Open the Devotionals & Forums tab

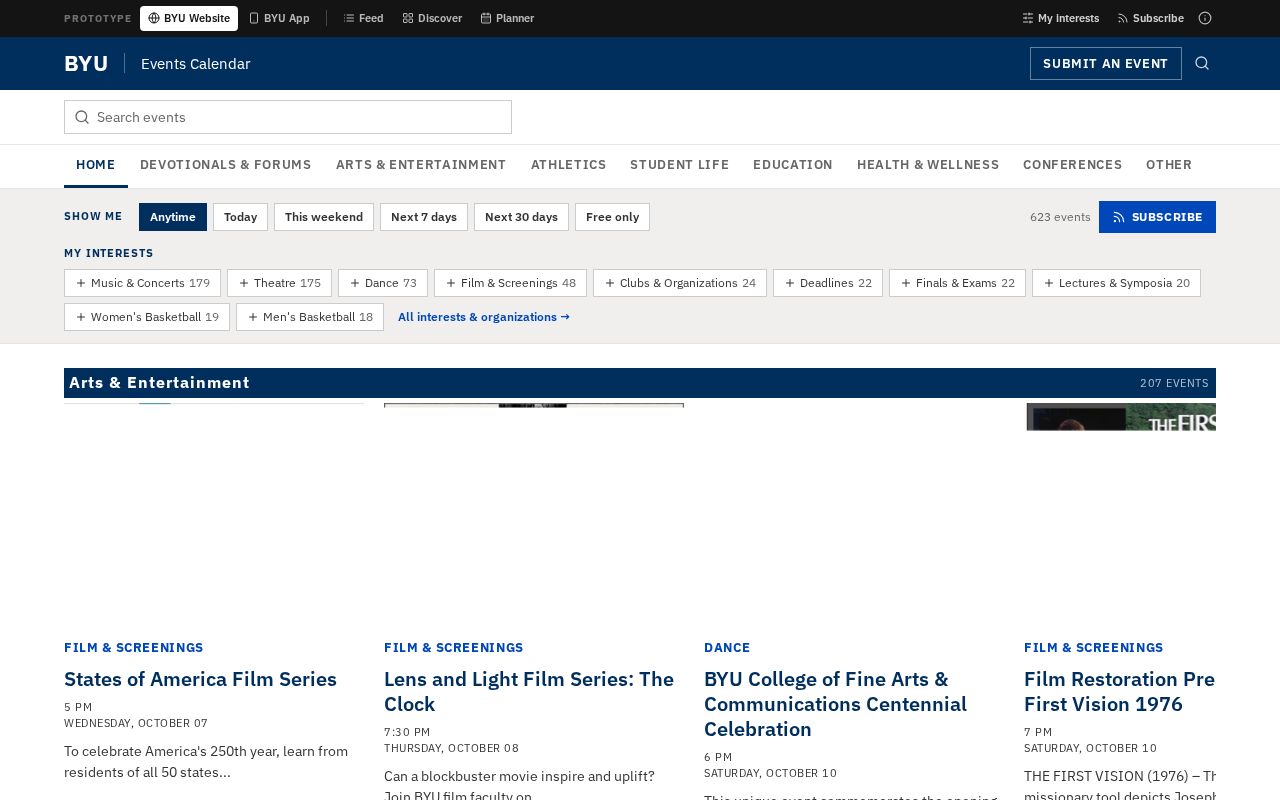[x=226, y=165]
